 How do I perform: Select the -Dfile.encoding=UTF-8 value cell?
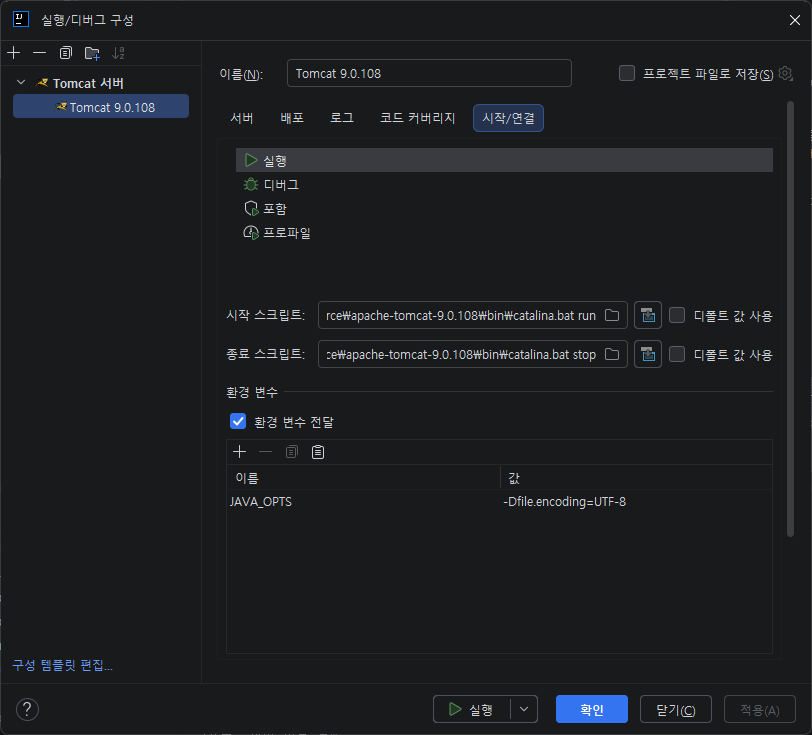636,501
